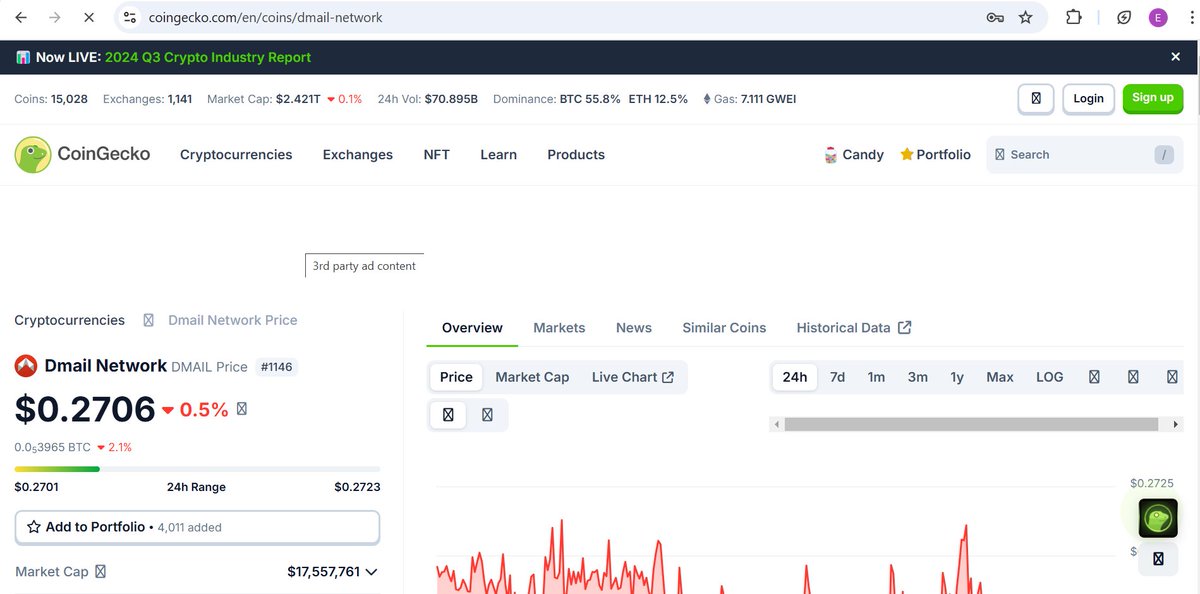The height and width of the screenshot is (594, 1200).
Task: Select the 7d chart range
Action: [837, 377]
